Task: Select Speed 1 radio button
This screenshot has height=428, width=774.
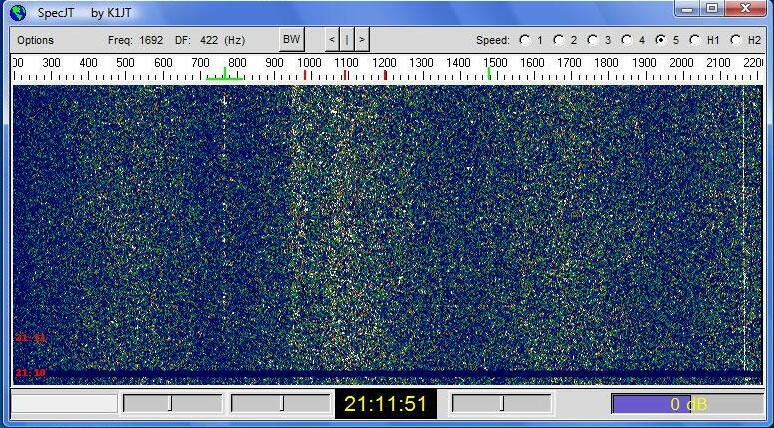Action: (524, 40)
